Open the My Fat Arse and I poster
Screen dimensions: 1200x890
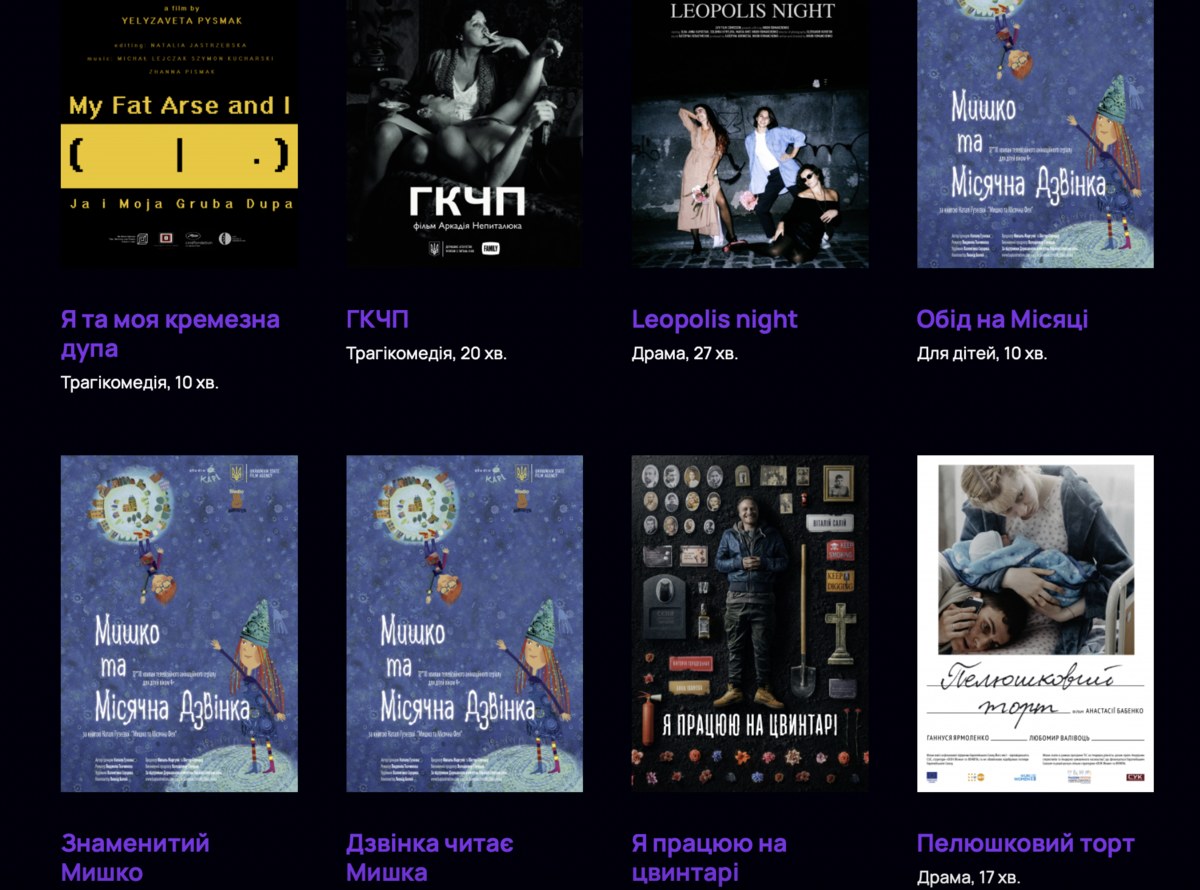point(179,134)
